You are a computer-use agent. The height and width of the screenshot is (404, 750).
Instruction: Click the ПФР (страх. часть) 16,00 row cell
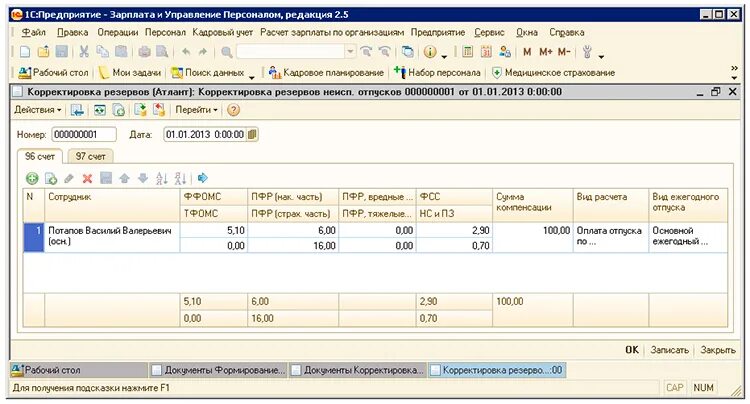pyautogui.click(x=293, y=245)
